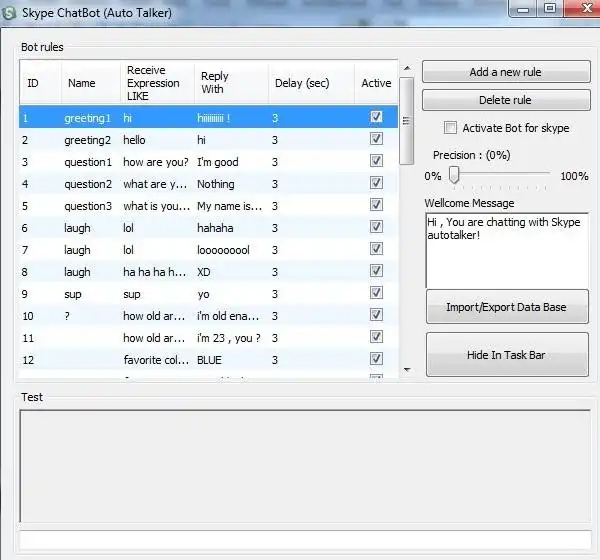Click Hide In Task Bar button

point(507,355)
